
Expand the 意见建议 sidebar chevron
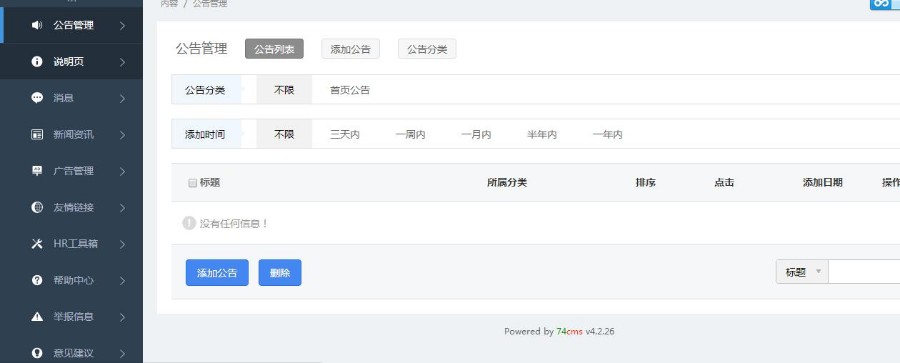[x=122, y=353]
